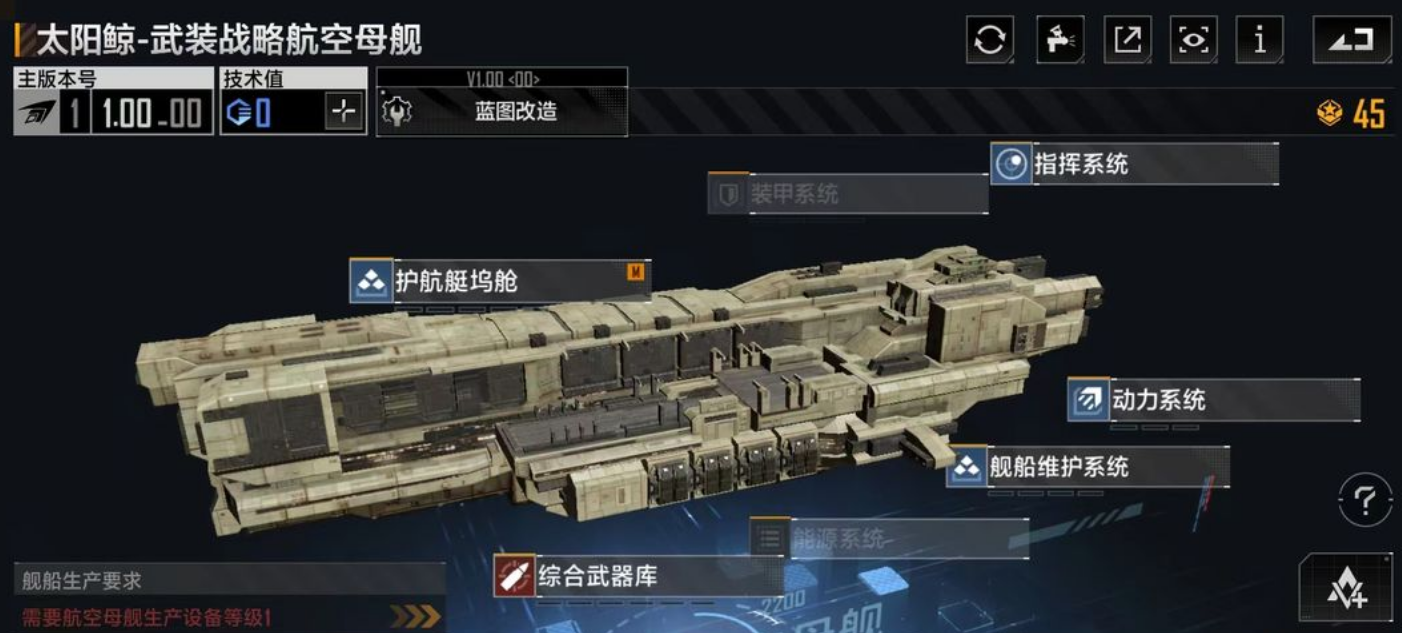This screenshot has width=1402, height=633.
Task: Open the paint spray skin icon
Action: tap(1060, 40)
